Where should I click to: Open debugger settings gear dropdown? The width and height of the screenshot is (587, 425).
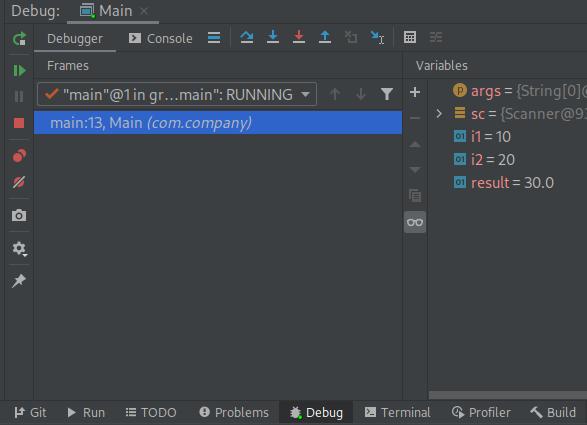(19, 249)
